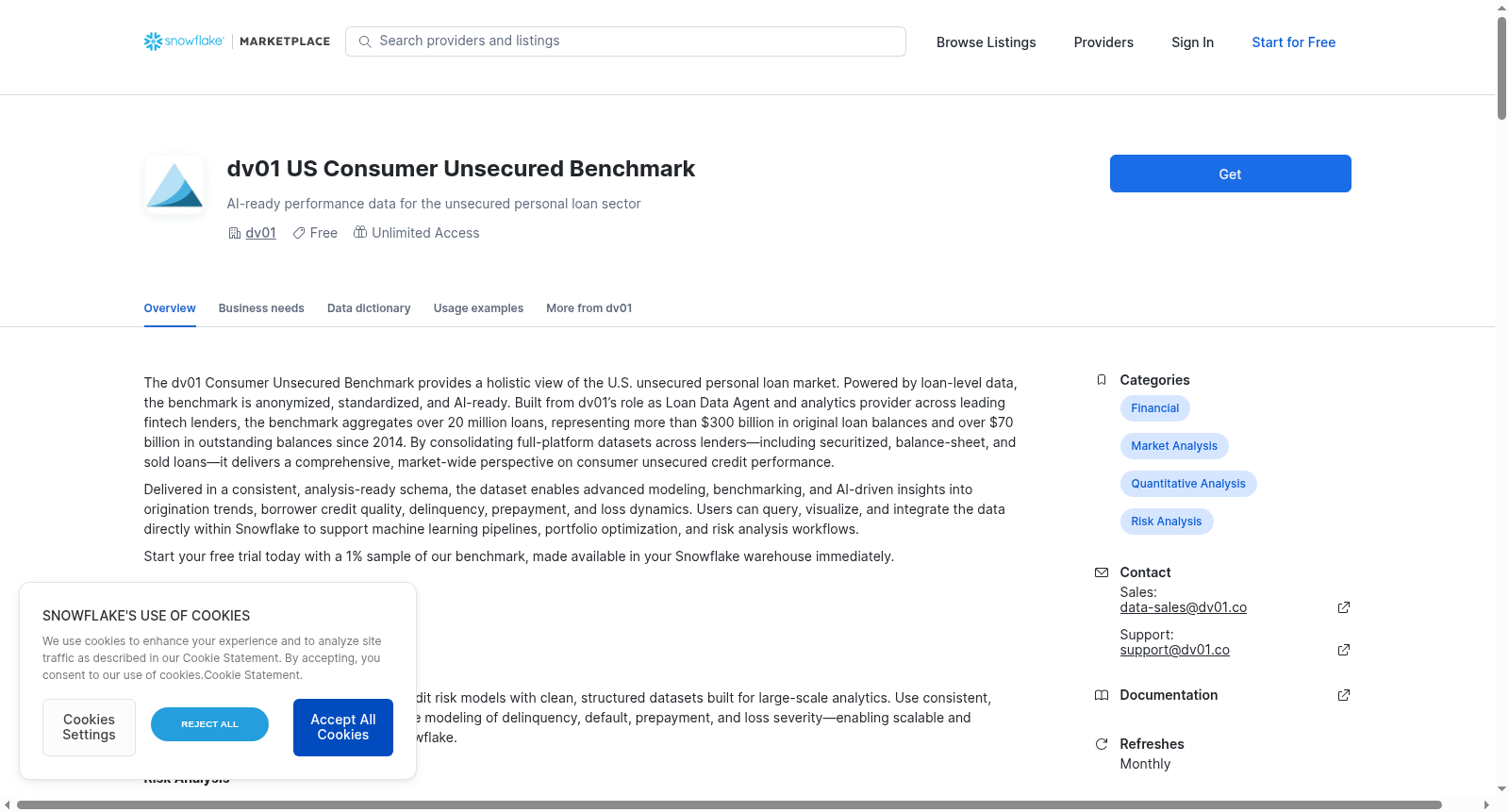This screenshot has height=812, width=1509.
Task: Click the scroll left arrow
Action: 8,805
